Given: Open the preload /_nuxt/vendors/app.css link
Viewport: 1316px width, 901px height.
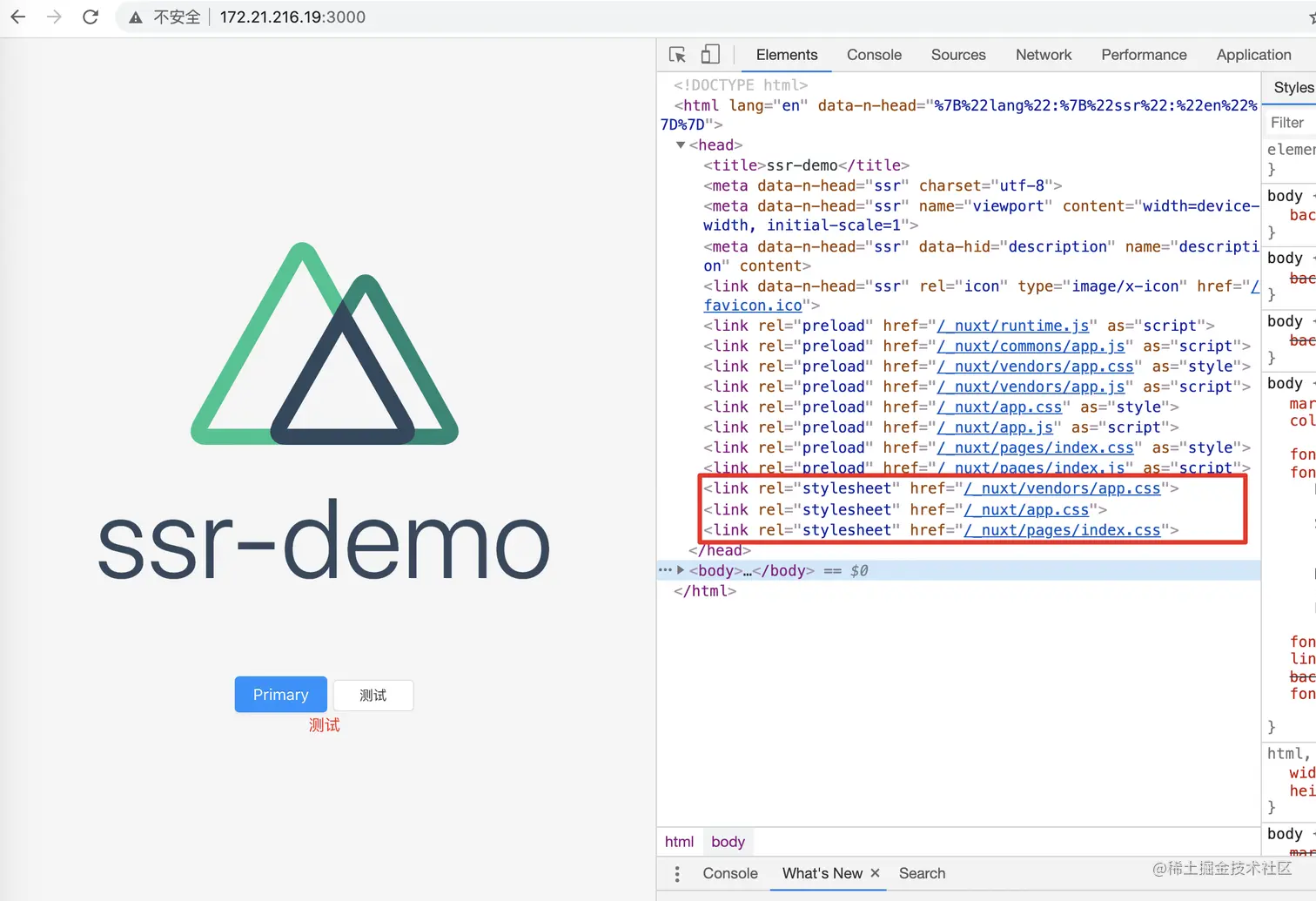Looking at the screenshot, I should pos(1036,366).
